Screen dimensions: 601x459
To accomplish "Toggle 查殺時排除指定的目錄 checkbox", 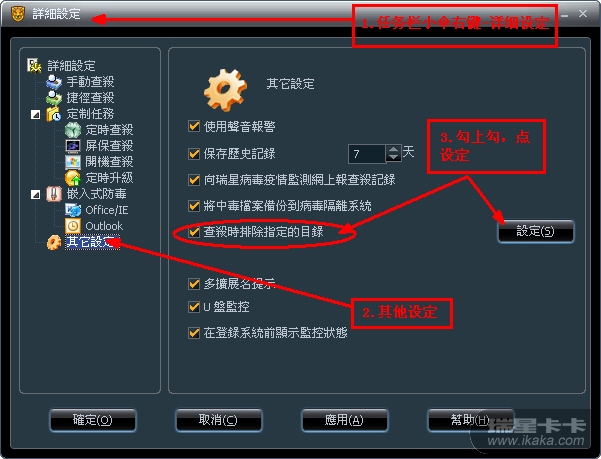I will 194,232.
